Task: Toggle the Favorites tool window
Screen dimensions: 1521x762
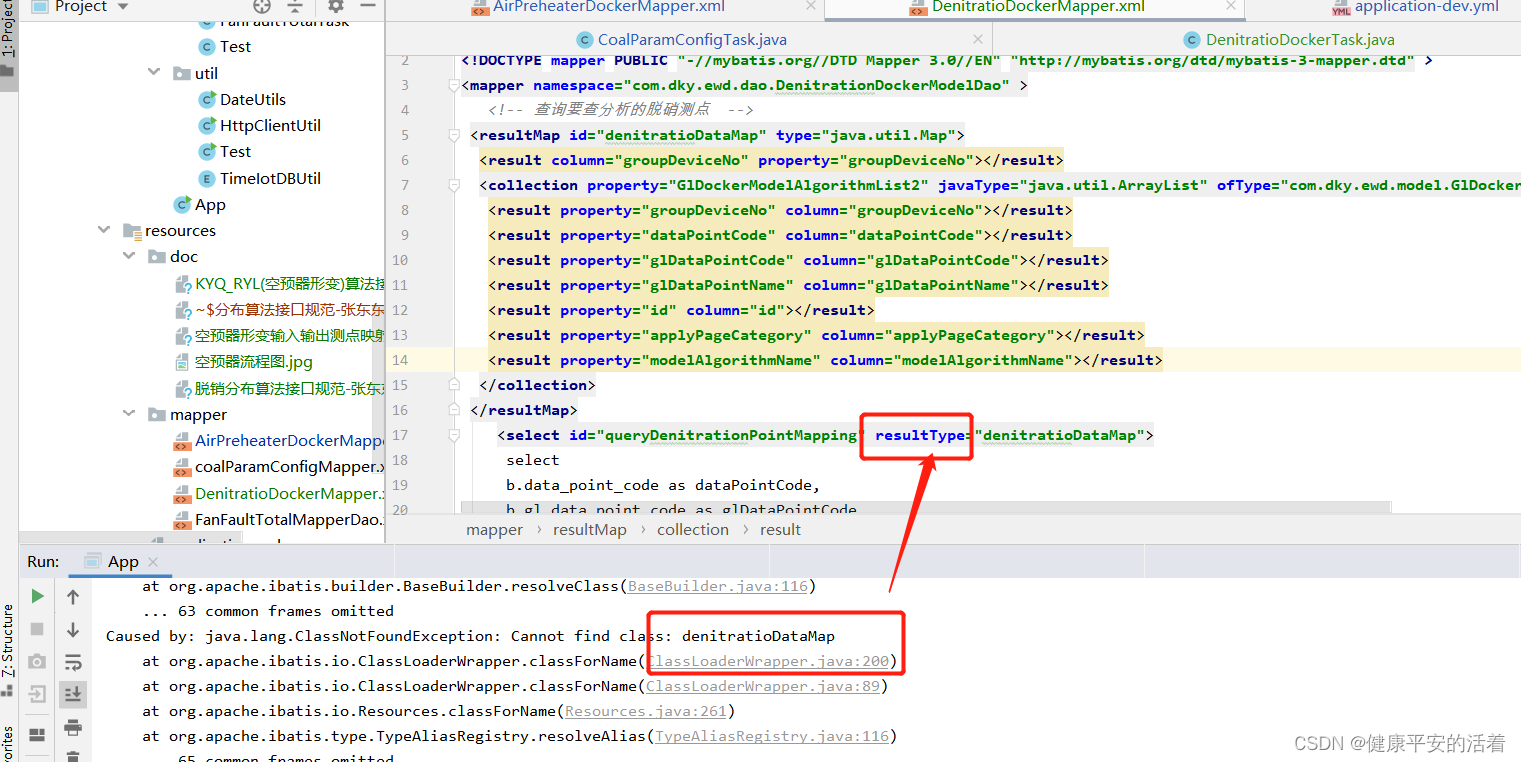Action: pyautogui.click(x=10, y=740)
